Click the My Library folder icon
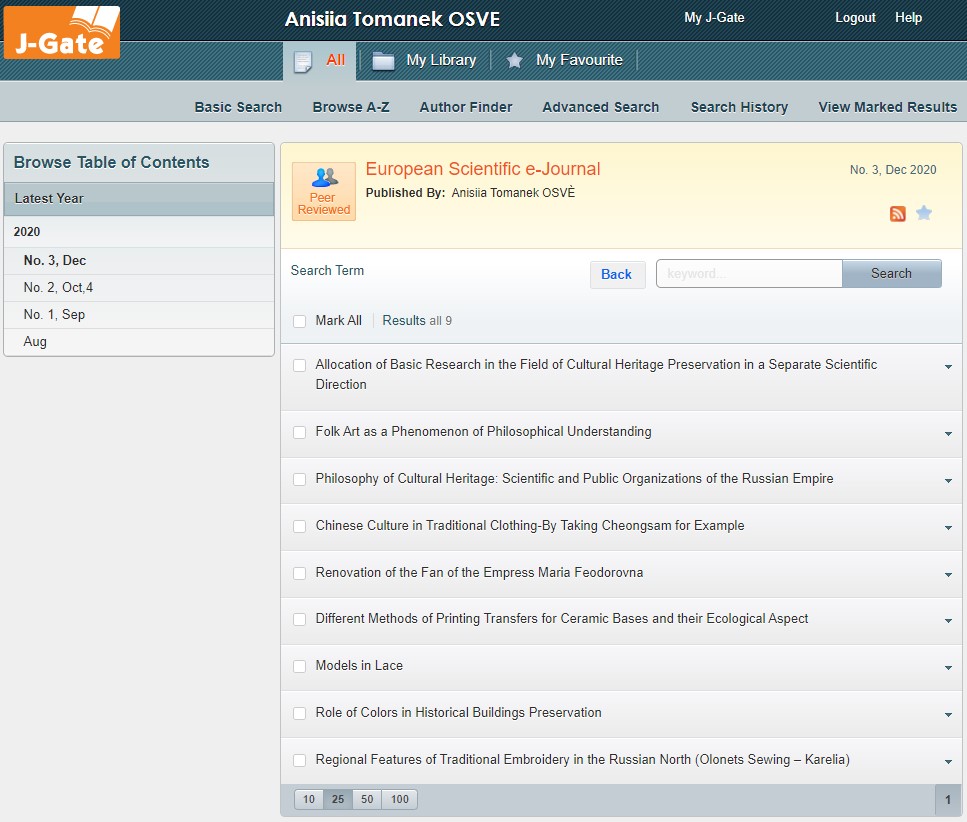Image resolution: width=967 pixels, height=822 pixels. [x=383, y=61]
